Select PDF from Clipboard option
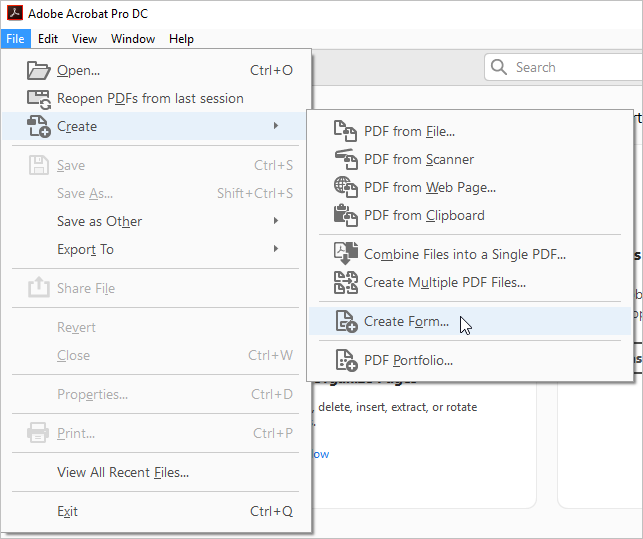Image resolution: width=643 pixels, height=539 pixels. [x=470, y=215]
